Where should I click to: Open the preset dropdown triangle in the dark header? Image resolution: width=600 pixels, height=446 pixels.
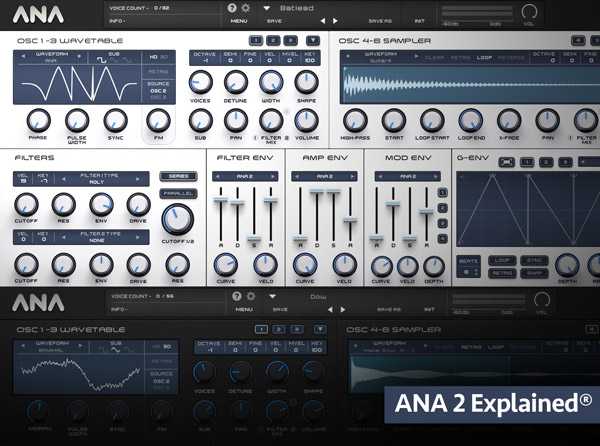click(x=272, y=296)
